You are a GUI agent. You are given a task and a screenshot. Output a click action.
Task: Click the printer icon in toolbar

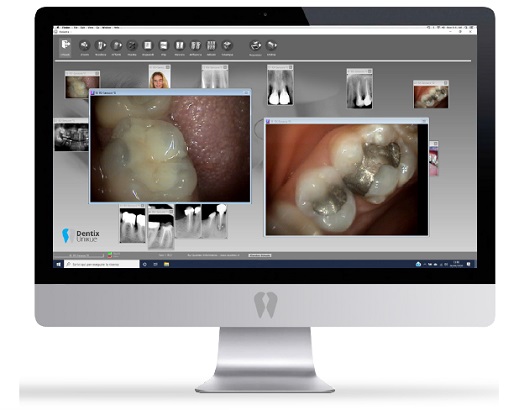click(256, 45)
